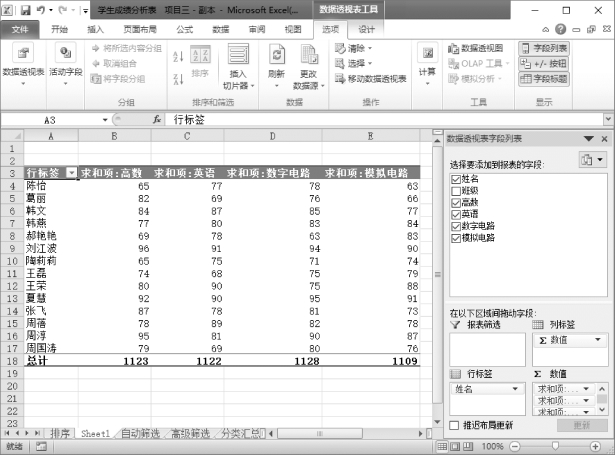Select column B header

pyautogui.click(x=114, y=136)
